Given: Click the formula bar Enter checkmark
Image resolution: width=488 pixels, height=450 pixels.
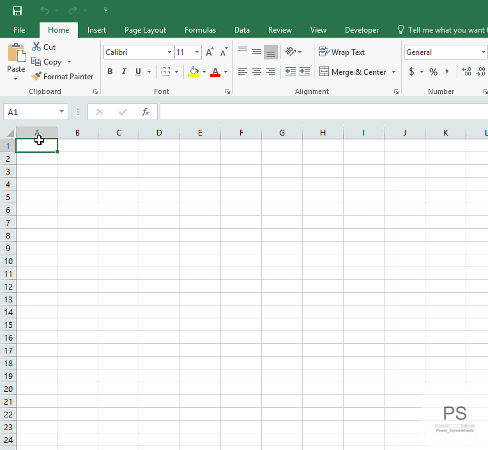Looking at the screenshot, I should pos(123,112).
